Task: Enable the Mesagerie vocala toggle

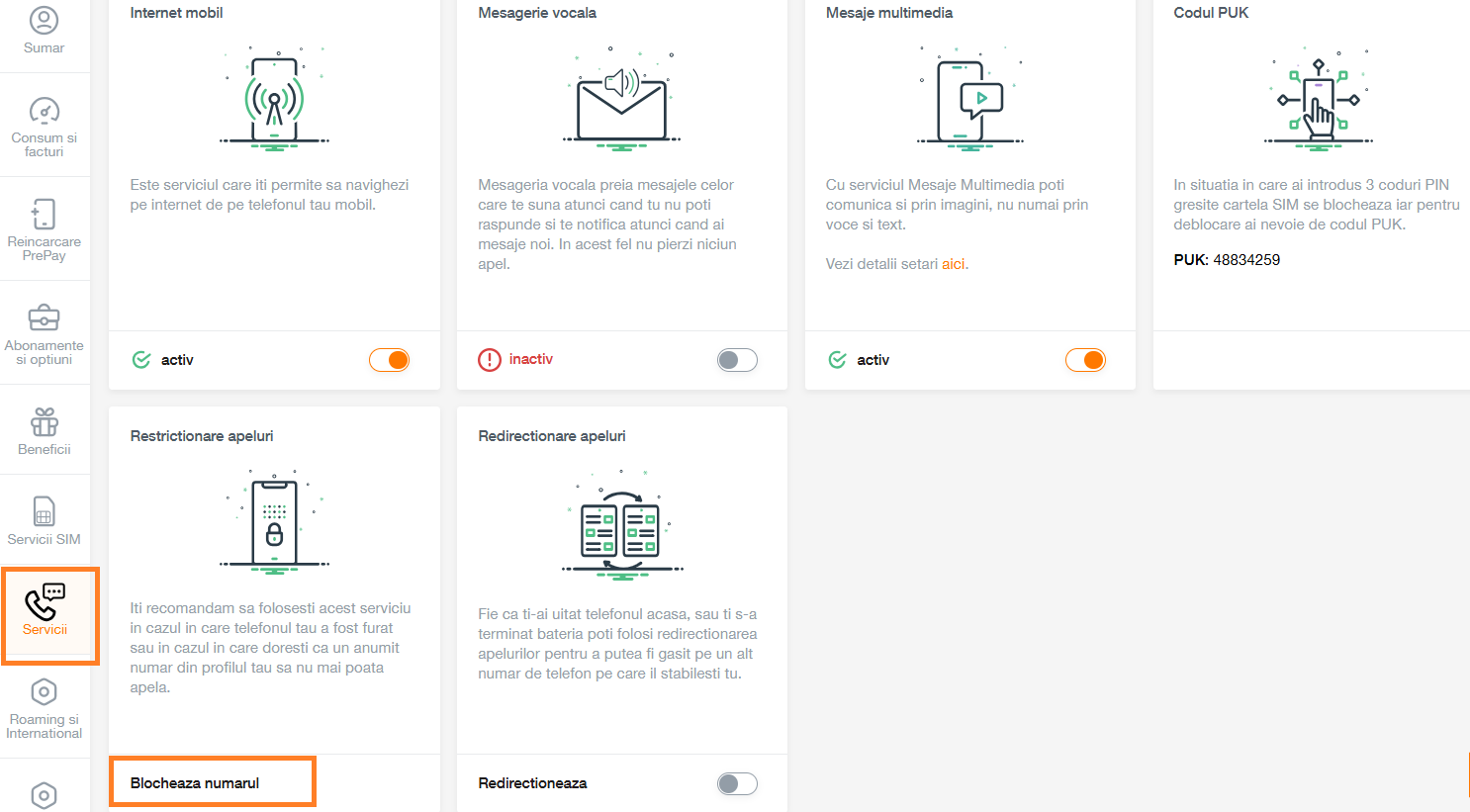Action: pos(737,360)
